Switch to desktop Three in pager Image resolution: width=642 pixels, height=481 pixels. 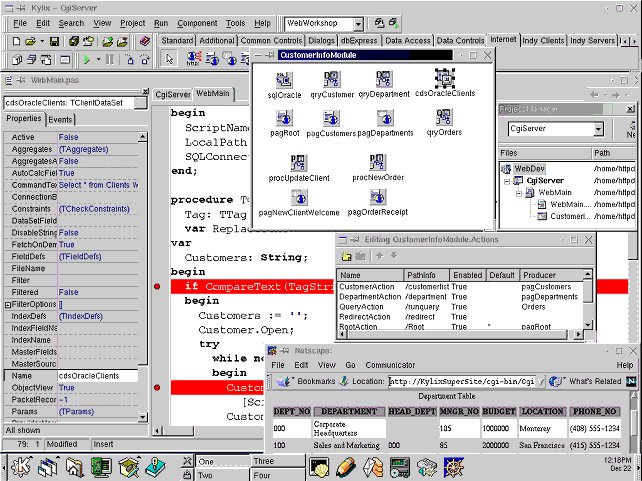pyautogui.click(x=278, y=461)
